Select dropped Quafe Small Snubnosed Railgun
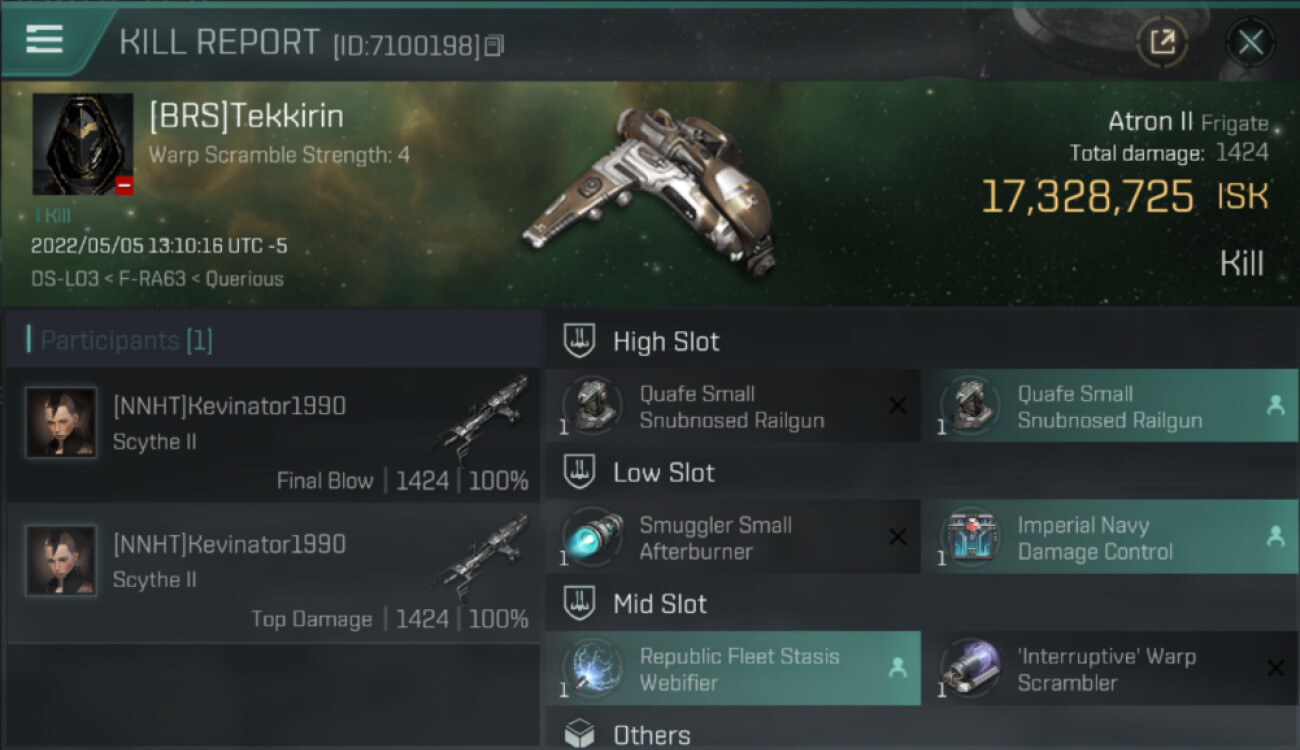This screenshot has width=1300, height=750. click(x=1110, y=406)
